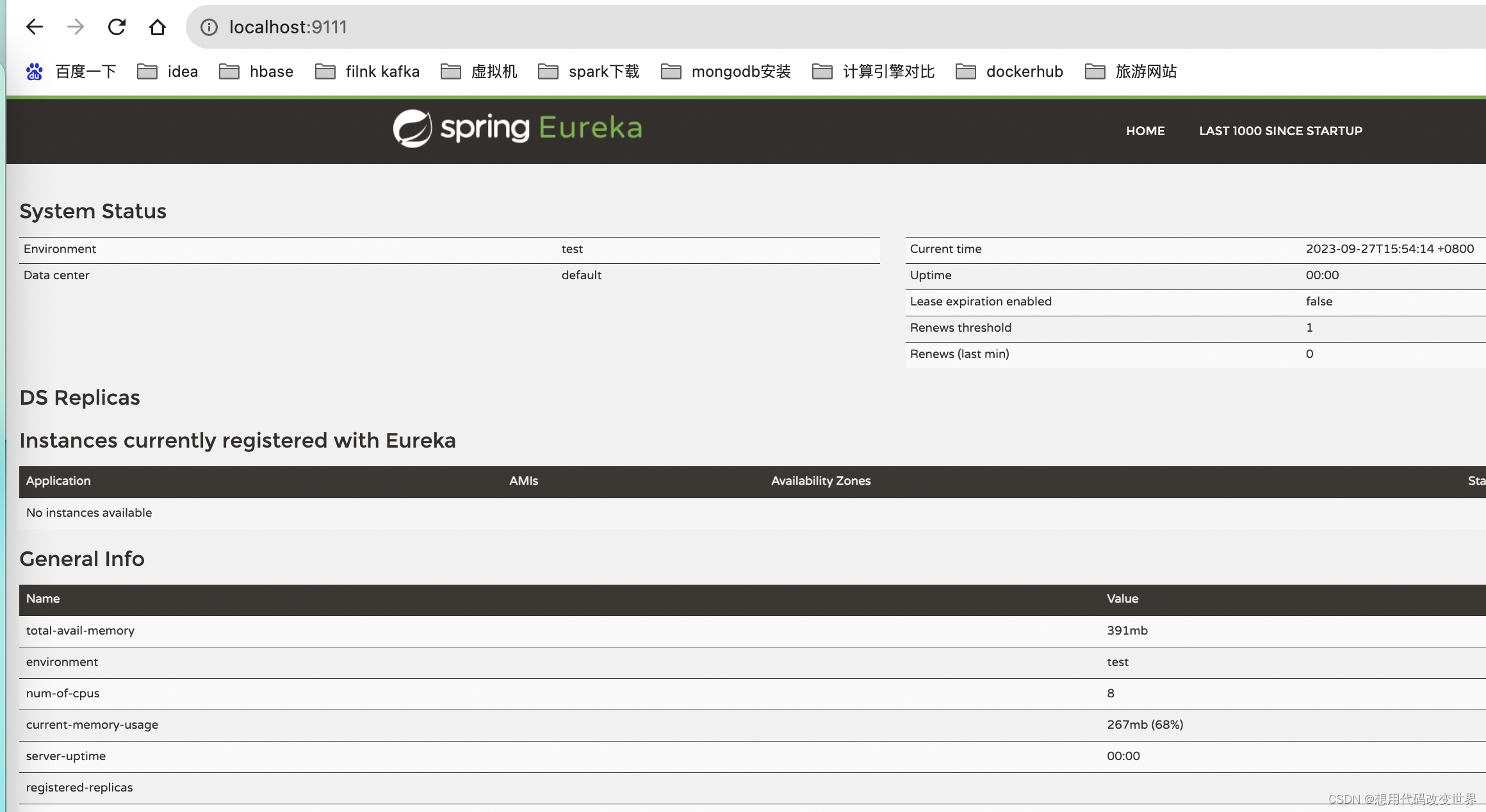View site info icon in address bar

[x=209, y=27]
